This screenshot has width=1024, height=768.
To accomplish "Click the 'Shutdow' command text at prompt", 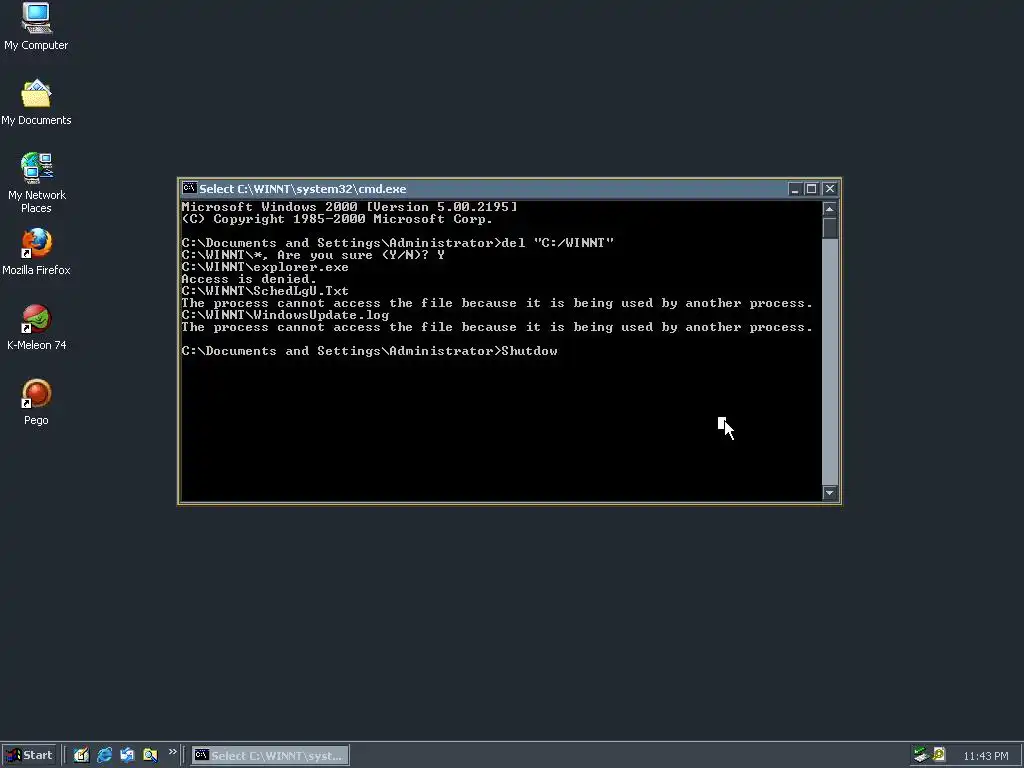I will (530, 351).
